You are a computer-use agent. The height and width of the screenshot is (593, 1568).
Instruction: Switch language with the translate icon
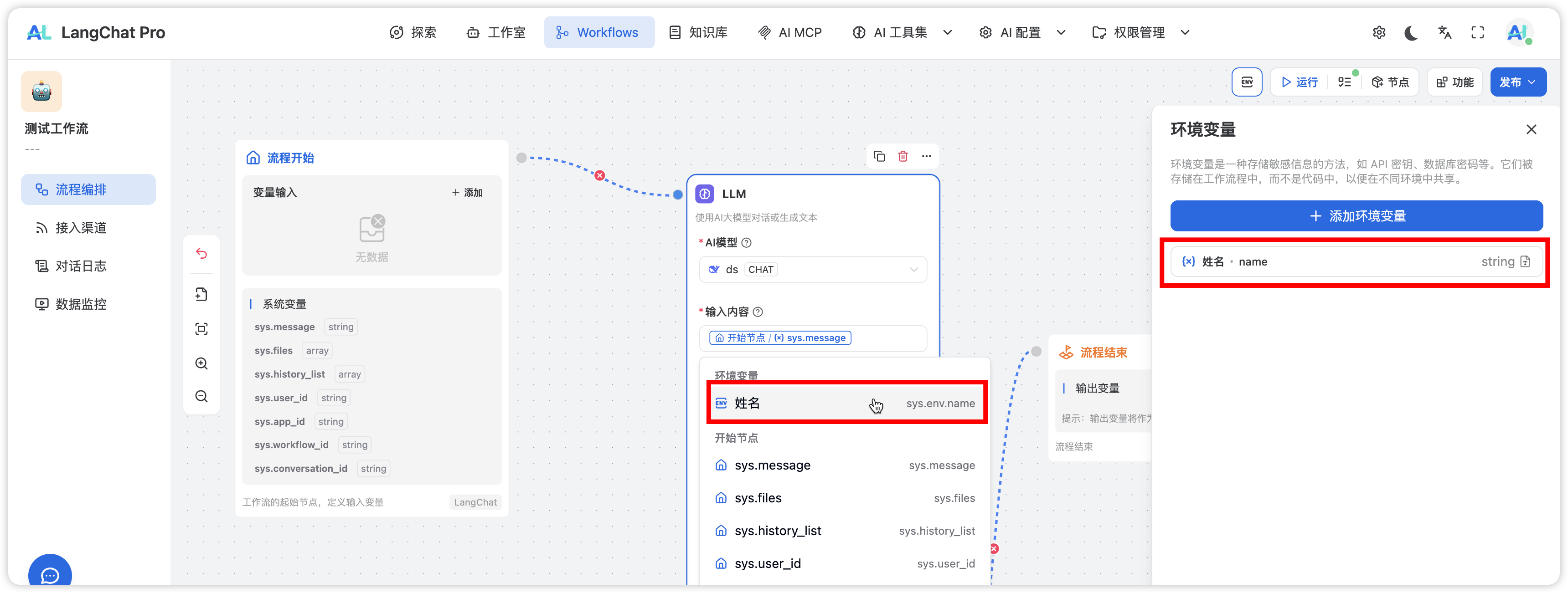(x=1444, y=33)
